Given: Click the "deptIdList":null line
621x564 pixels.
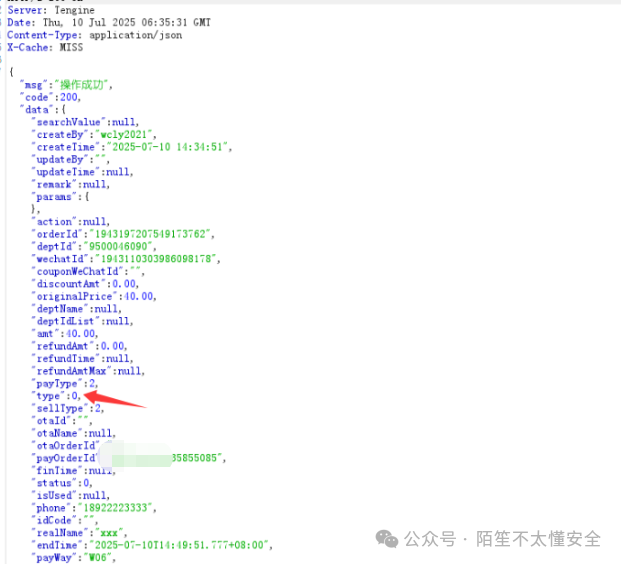Looking at the screenshot, I should (x=82, y=322).
